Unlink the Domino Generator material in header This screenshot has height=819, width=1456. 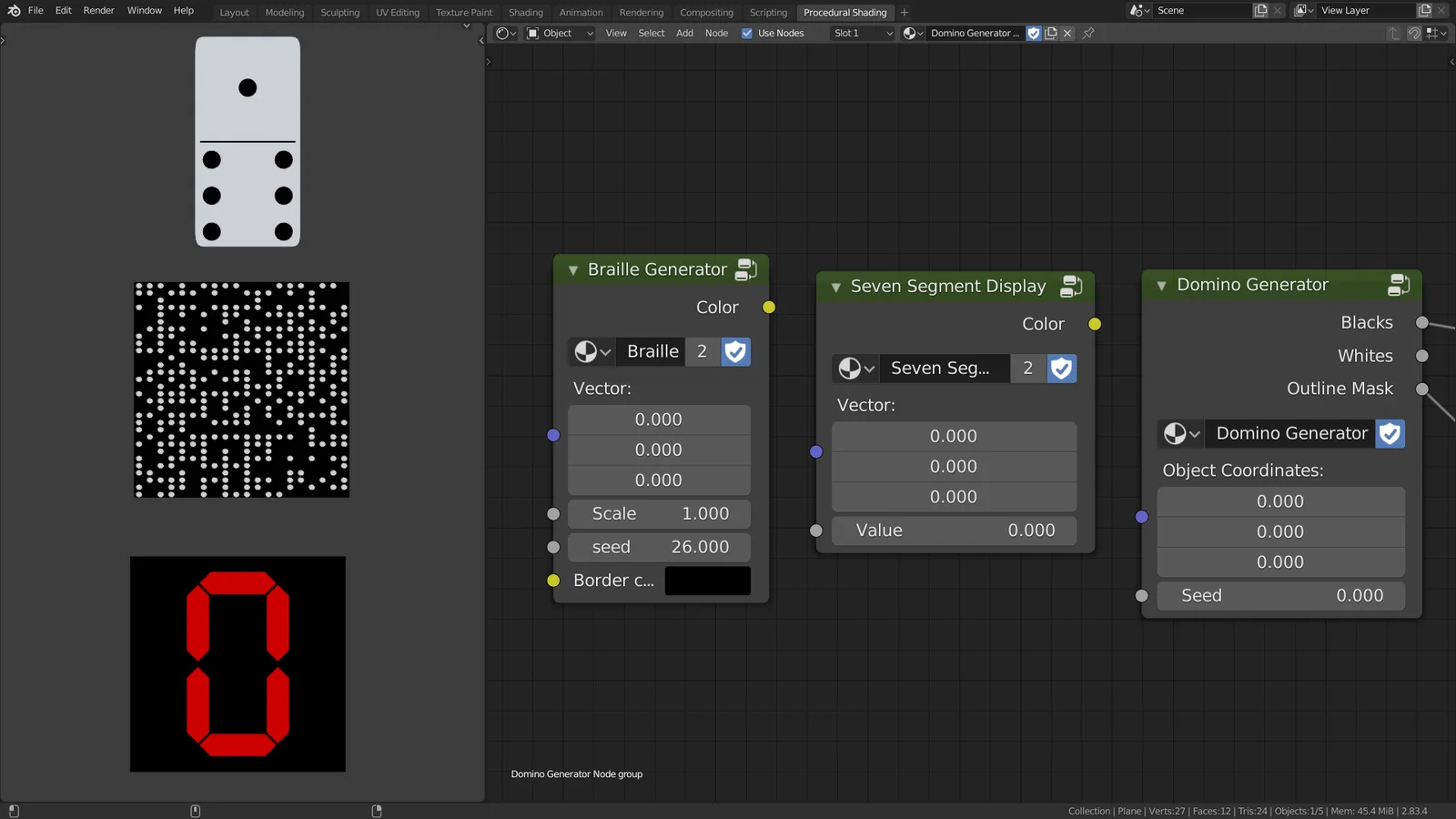(x=1068, y=34)
